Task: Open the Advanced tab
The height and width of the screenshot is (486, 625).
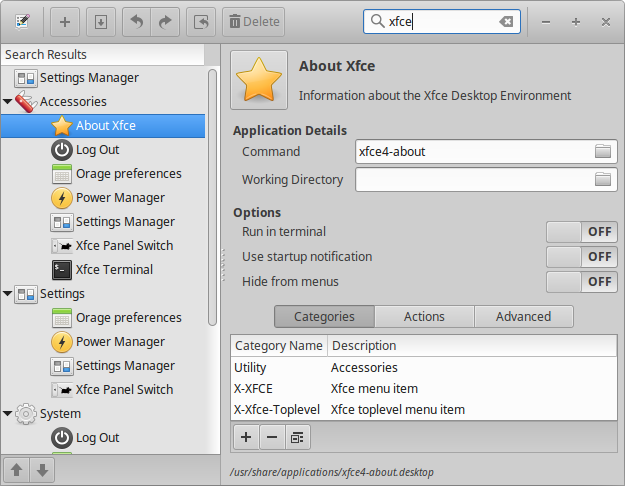Action: pos(523,317)
